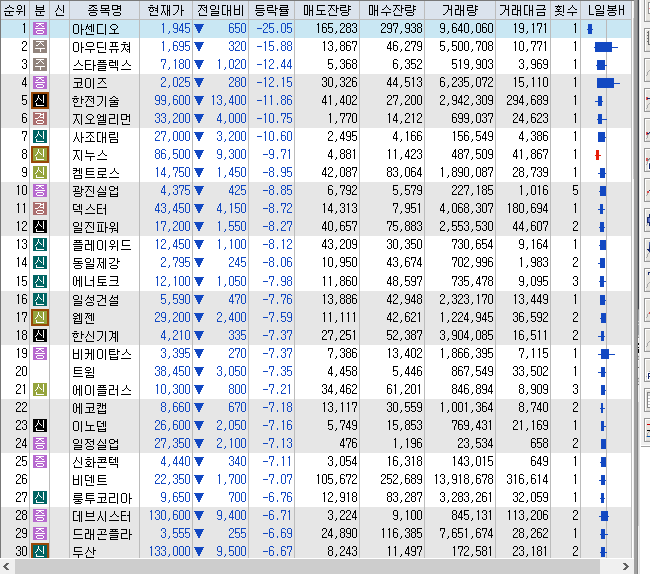Select the stock name 신화콘텍
The height and width of the screenshot is (574, 650).
pos(95,462)
